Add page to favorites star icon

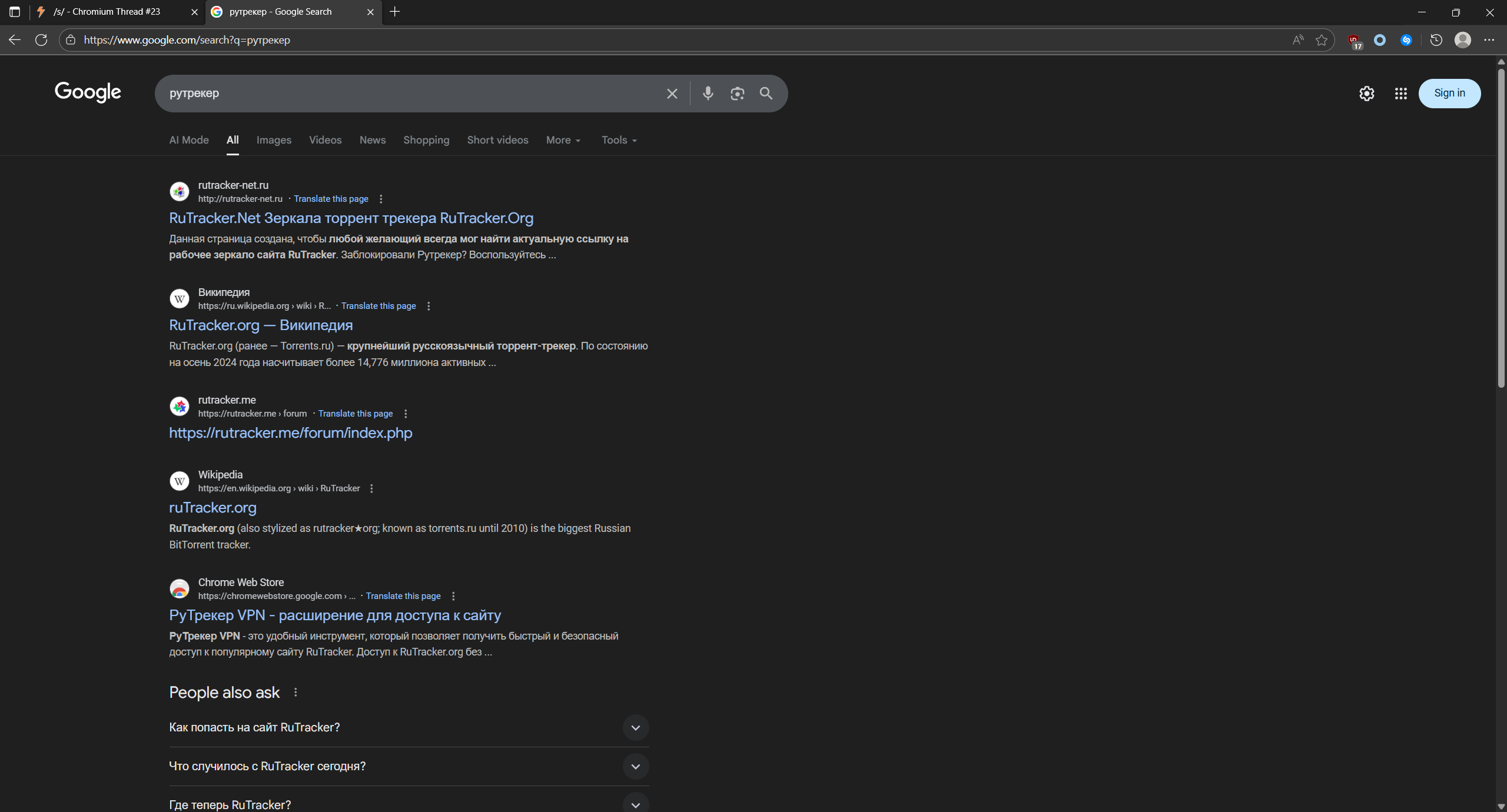[x=1322, y=40]
